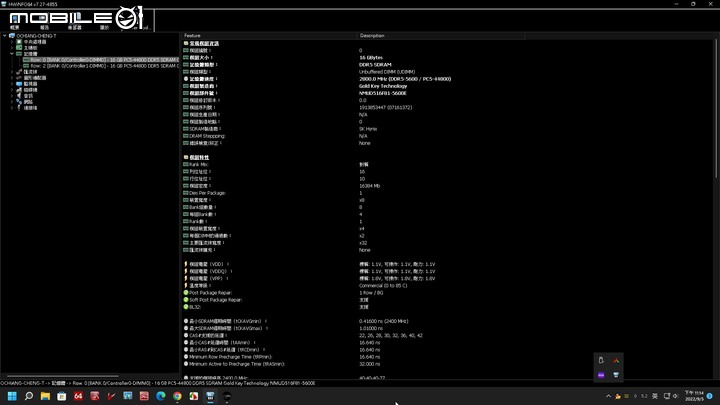The height and width of the screenshot is (405, 720).
Task: Select the 音訊 audio speaker icon
Action: click(19, 96)
